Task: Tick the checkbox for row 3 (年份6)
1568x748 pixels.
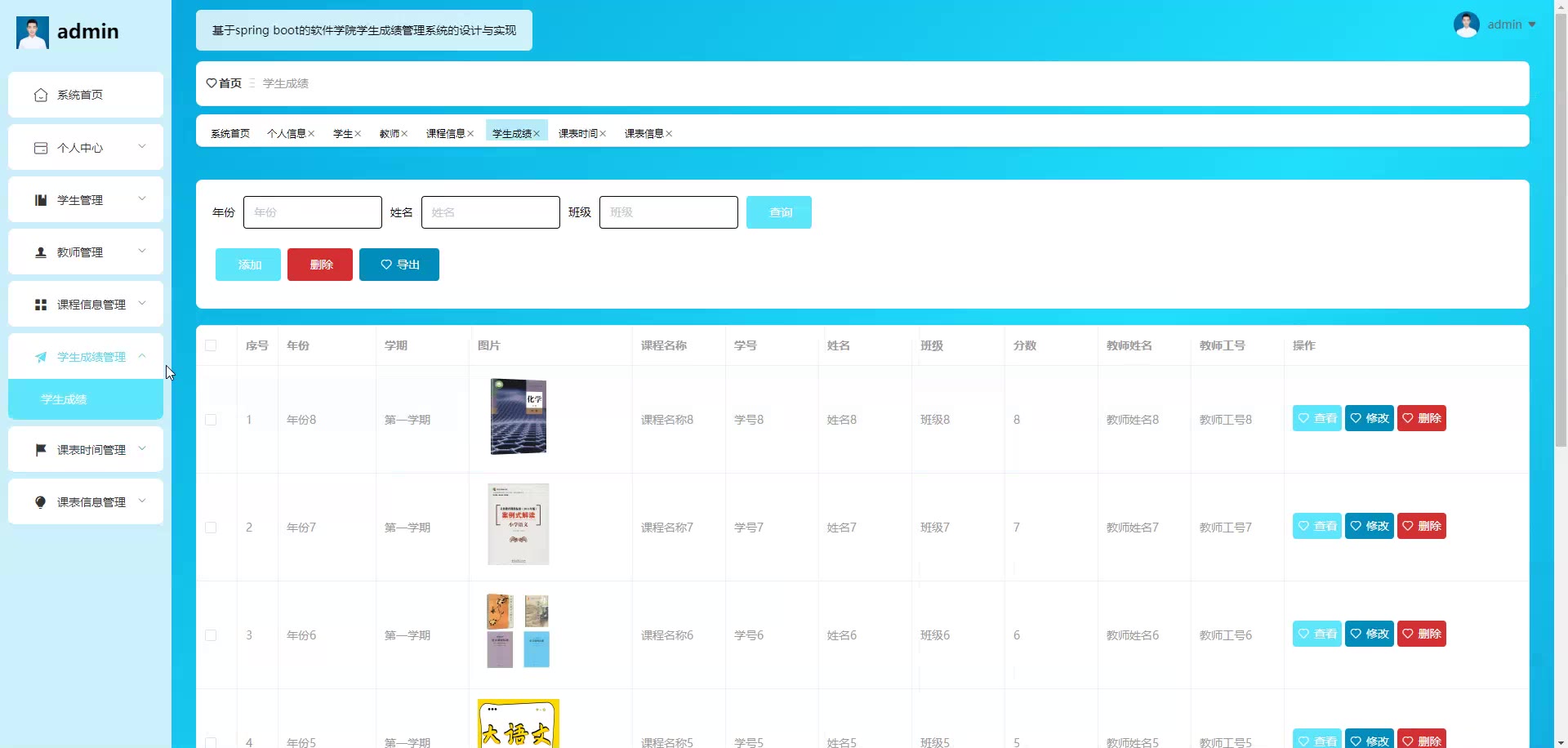Action: 211,635
